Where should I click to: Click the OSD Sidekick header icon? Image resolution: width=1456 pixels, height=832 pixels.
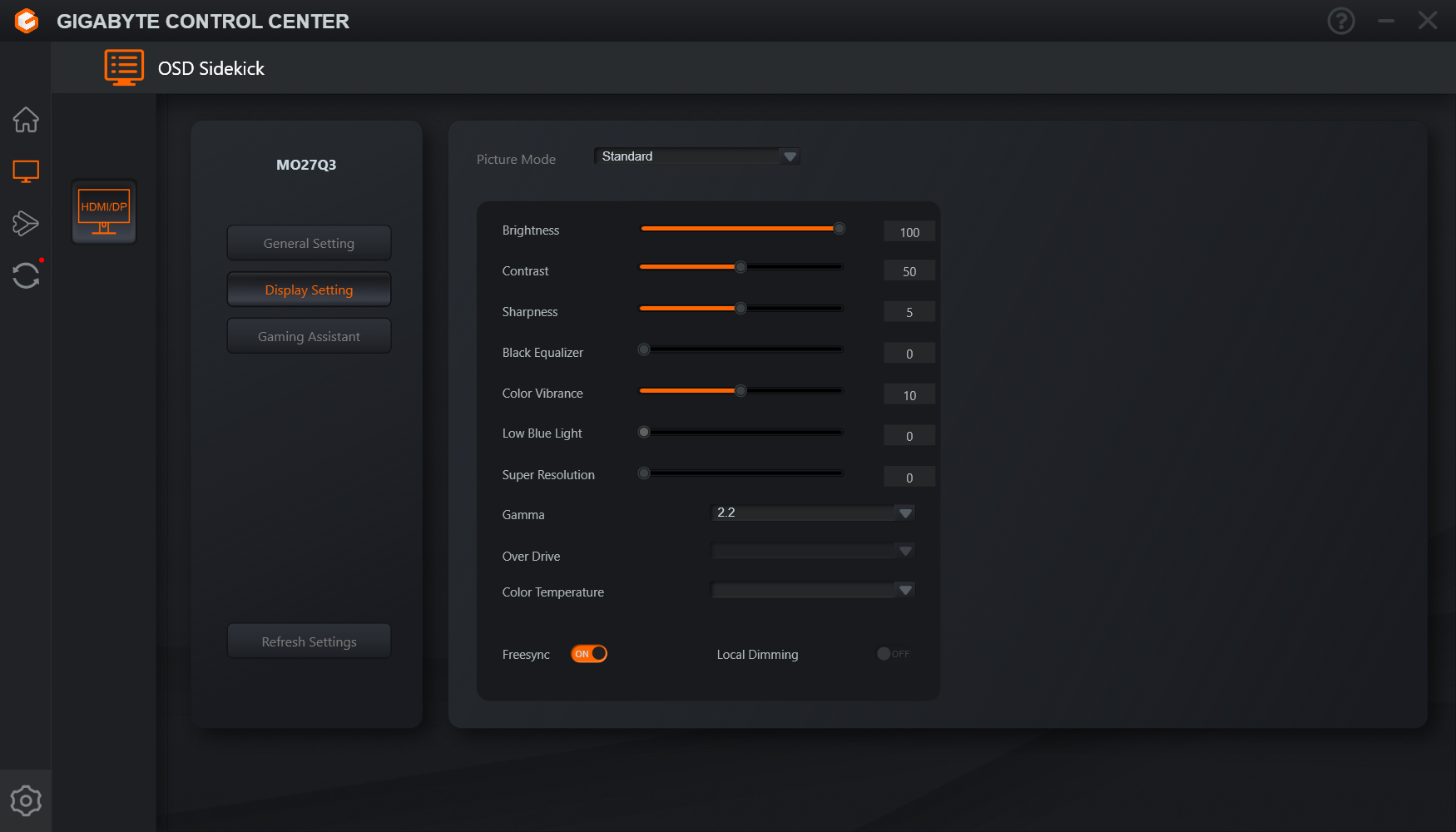coord(124,67)
